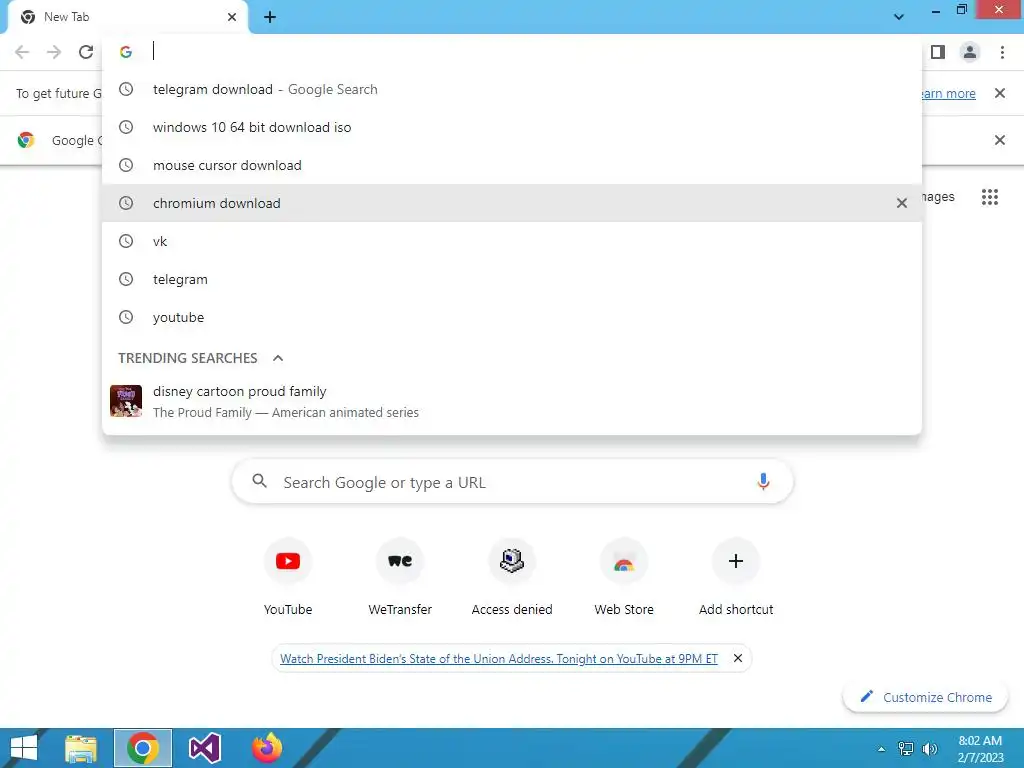The height and width of the screenshot is (768, 1024).
Task: Click the browser back arrow
Action: pos(22,52)
